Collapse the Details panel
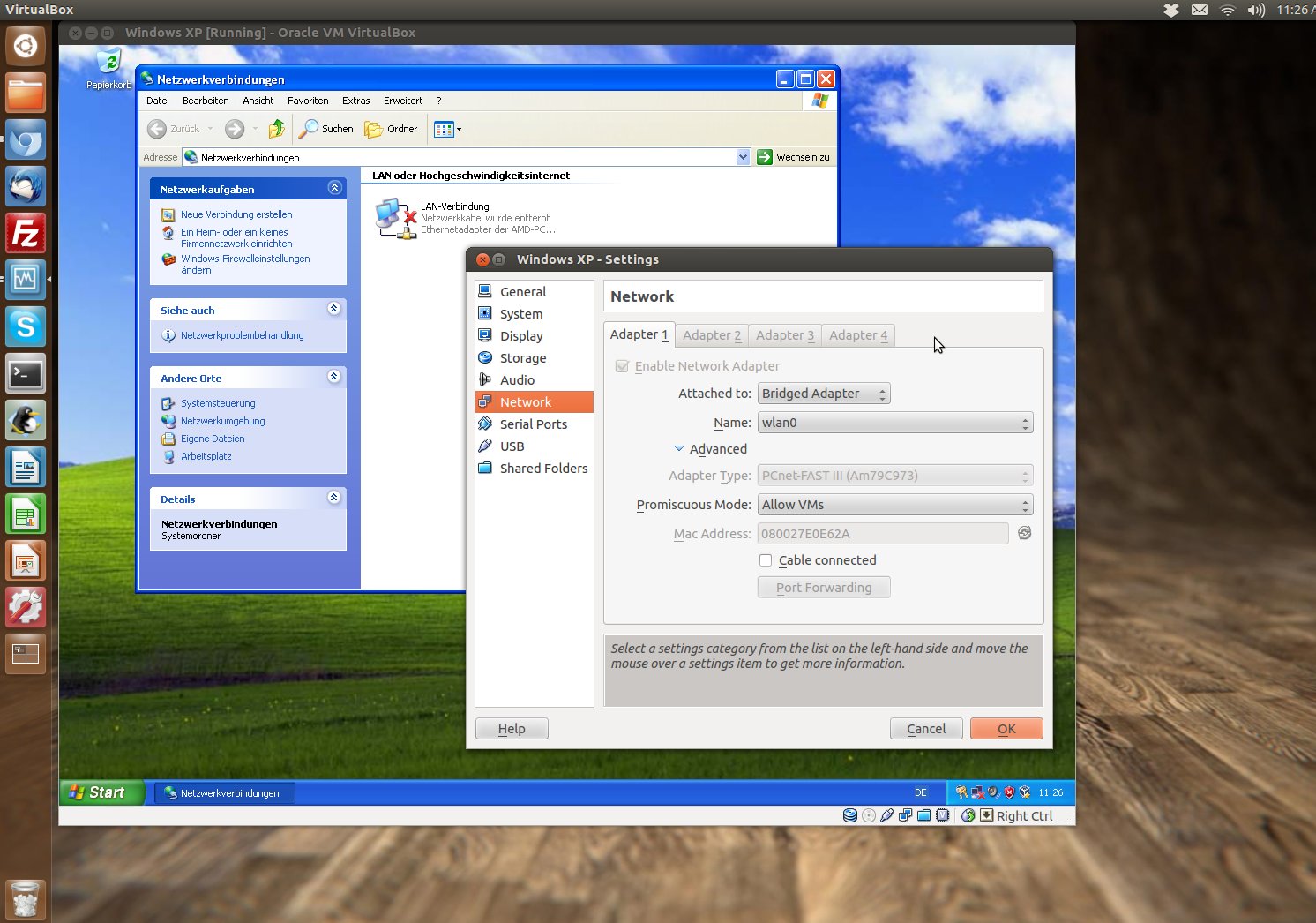Image resolution: width=1316 pixels, height=923 pixels. pos(334,497)
